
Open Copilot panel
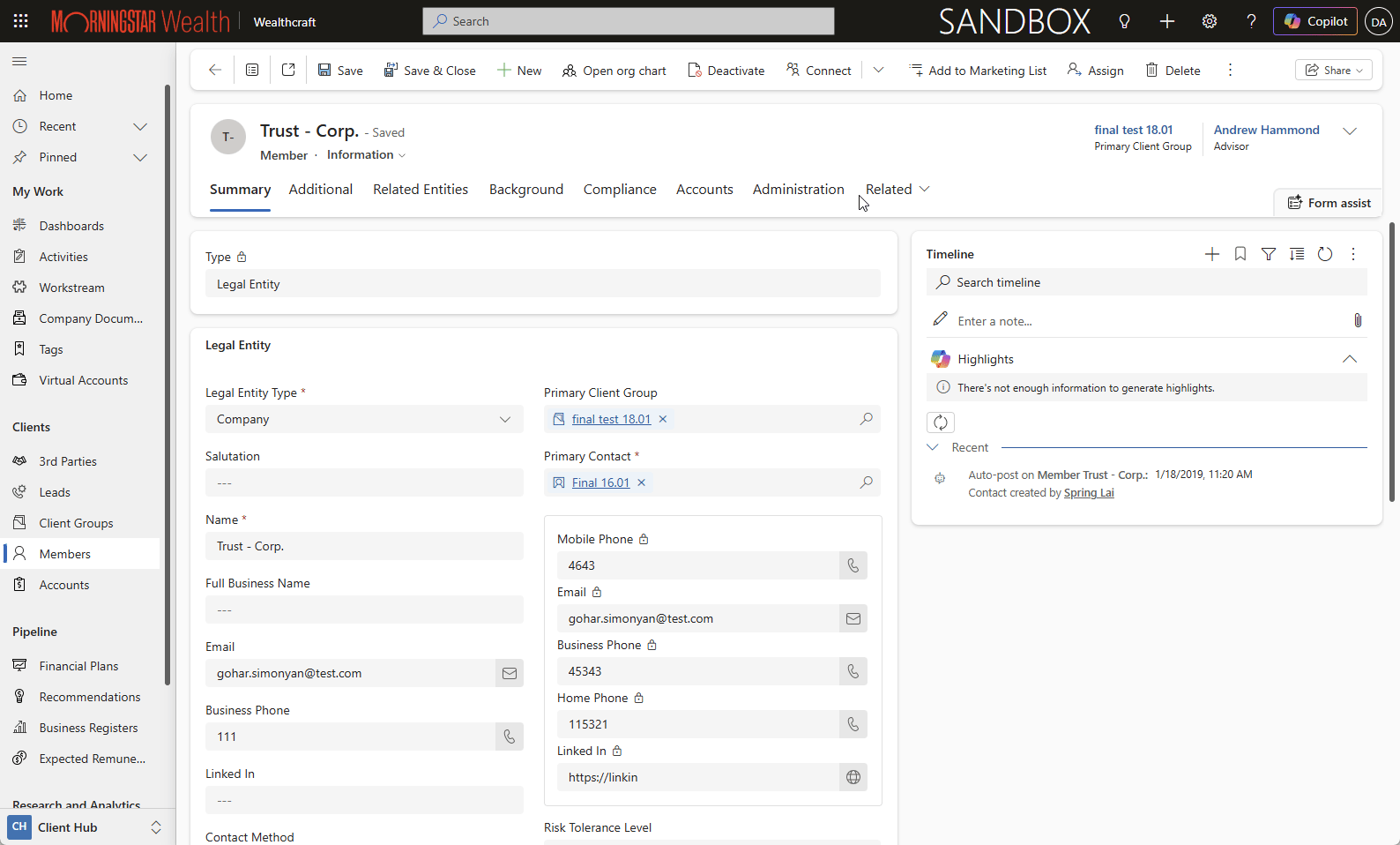point(1315,21)
